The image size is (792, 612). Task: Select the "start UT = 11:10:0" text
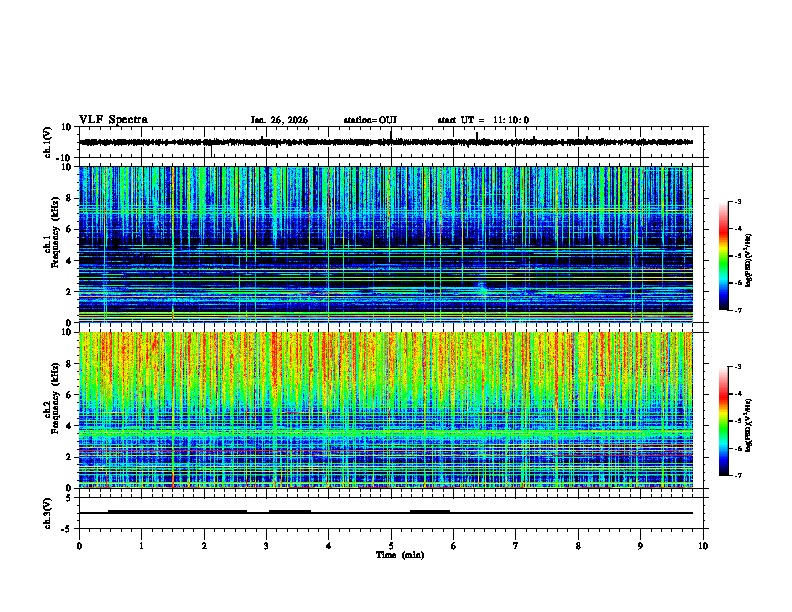pyautogui.click(x=483, y=120)
